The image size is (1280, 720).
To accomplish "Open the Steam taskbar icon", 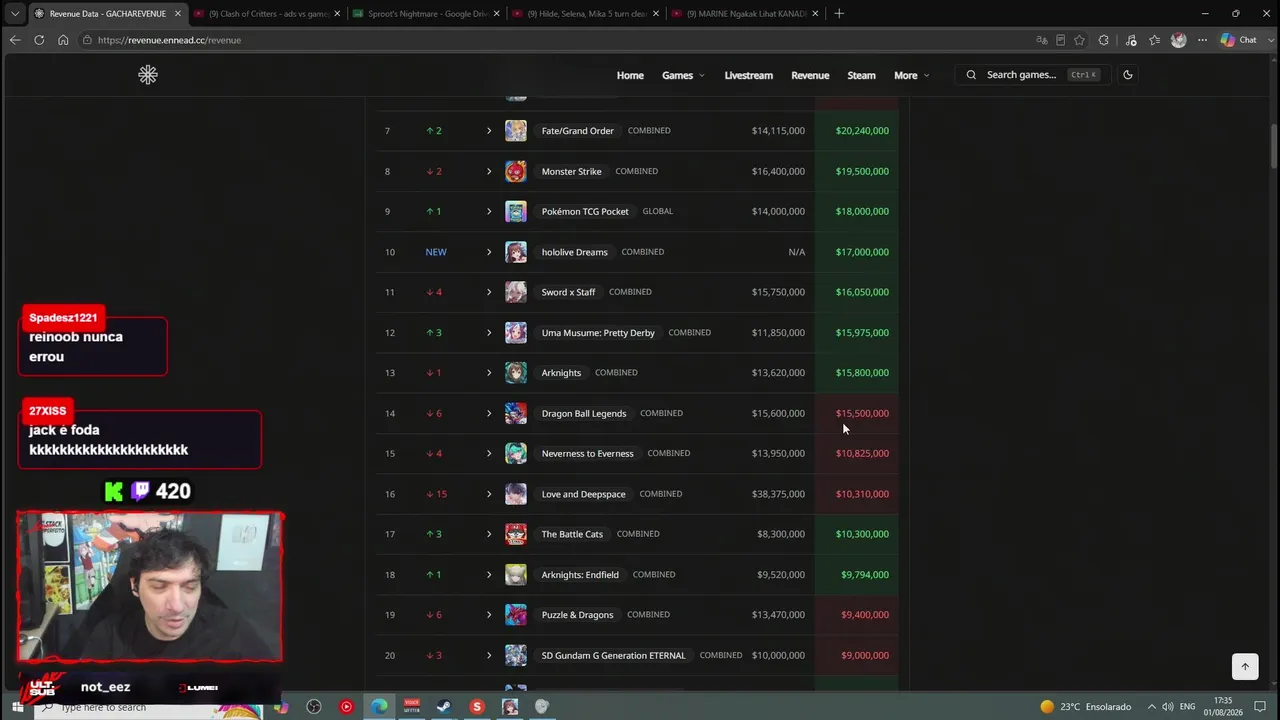I will [444, 707].
